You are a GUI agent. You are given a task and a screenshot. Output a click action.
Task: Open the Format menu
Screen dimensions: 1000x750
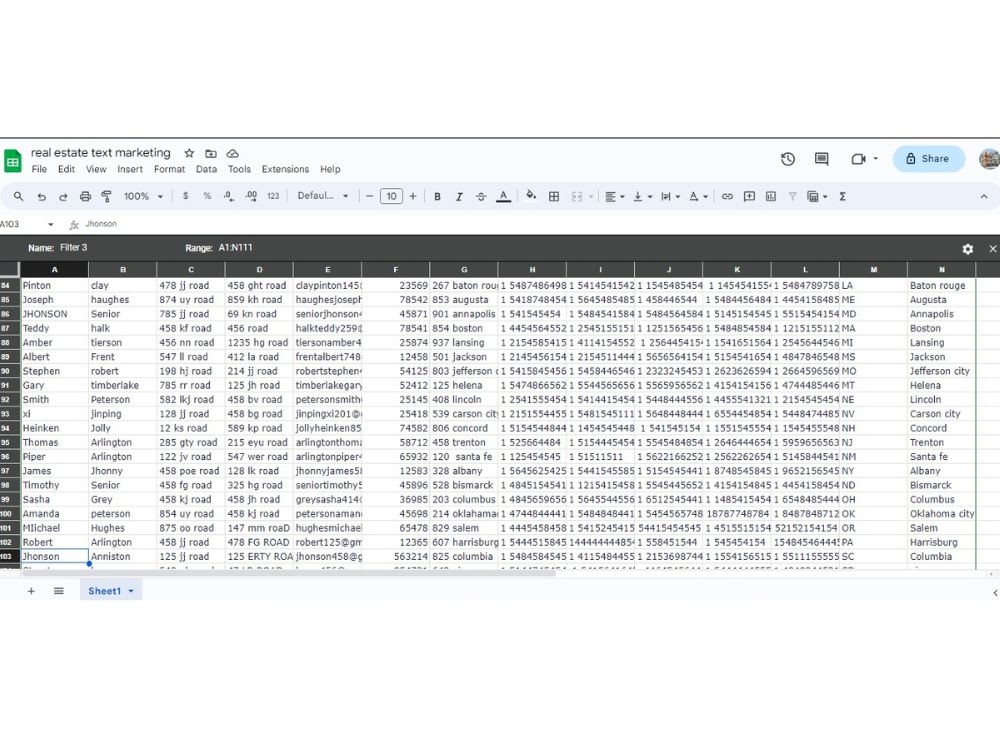tap(169, 169)
